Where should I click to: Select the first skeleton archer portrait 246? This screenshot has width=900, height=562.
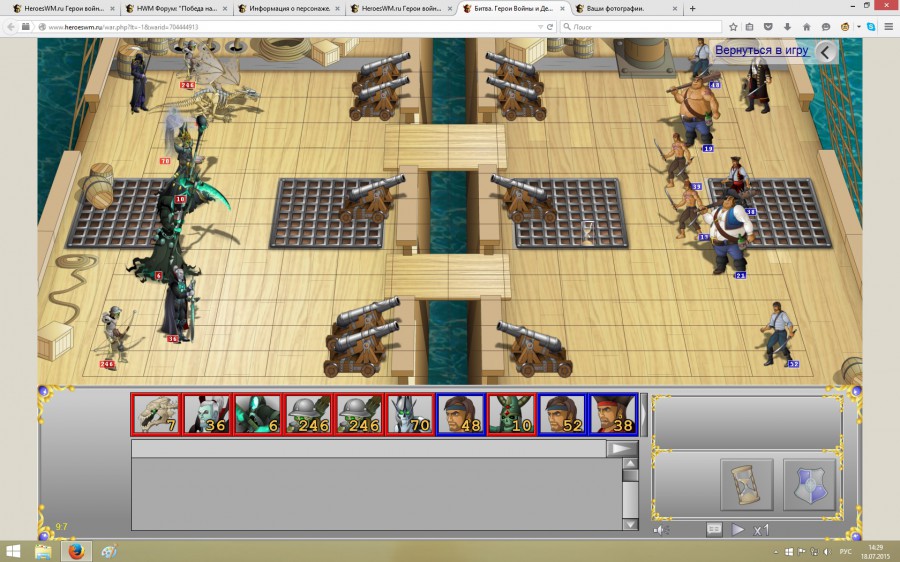tap(308, 414)
